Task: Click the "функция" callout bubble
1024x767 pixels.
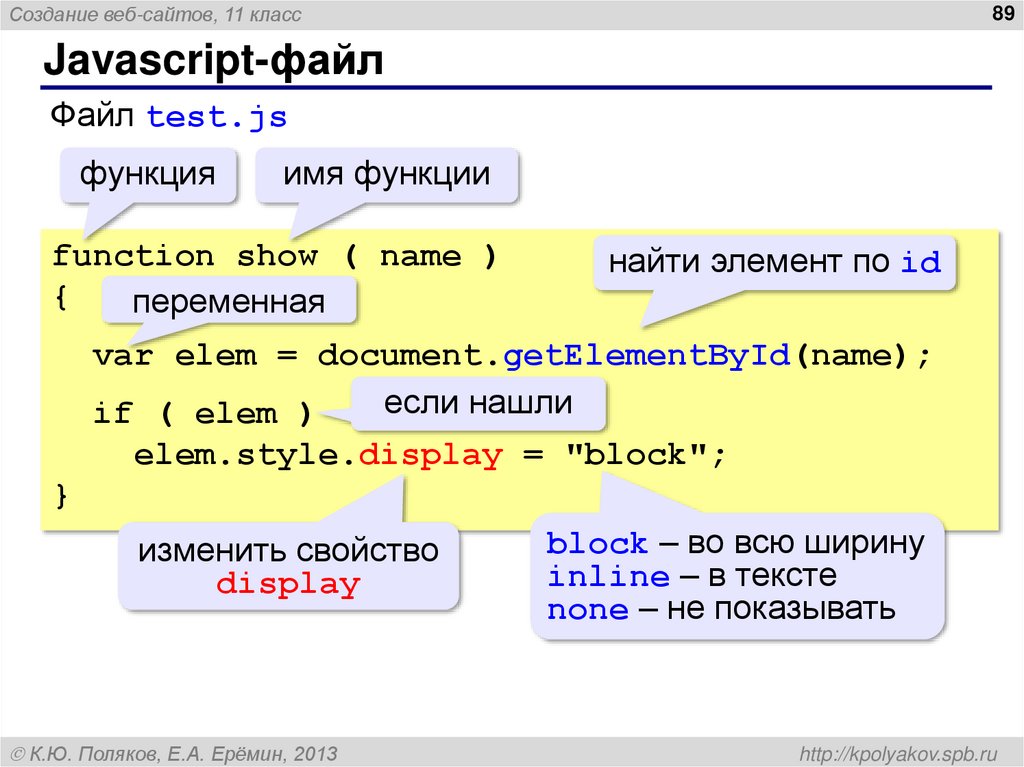Action: pyautogui.click(x=148, y=174)
